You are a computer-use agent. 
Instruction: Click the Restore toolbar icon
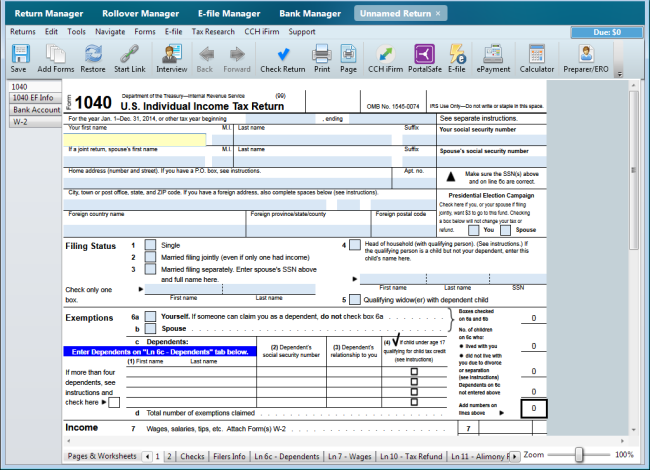[x=93, y=58]
